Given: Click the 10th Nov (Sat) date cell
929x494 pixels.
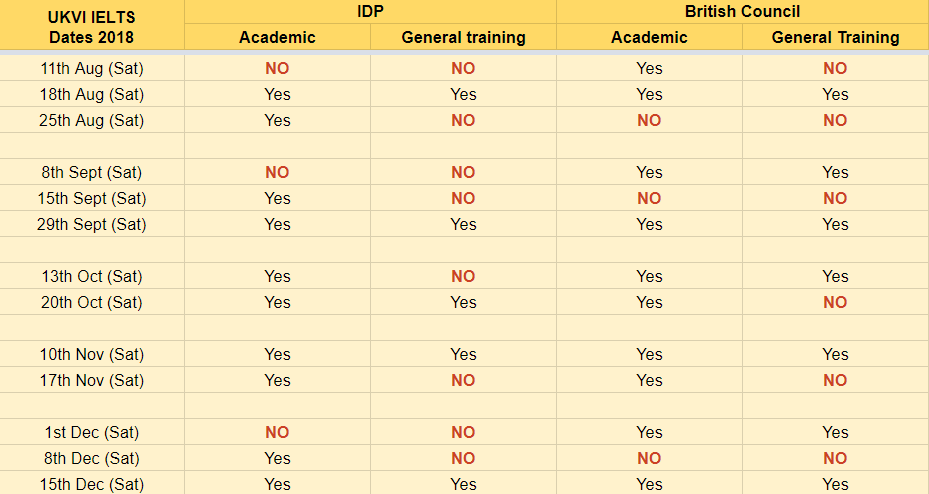Looking at the screenshot, I should click(92, 354).
